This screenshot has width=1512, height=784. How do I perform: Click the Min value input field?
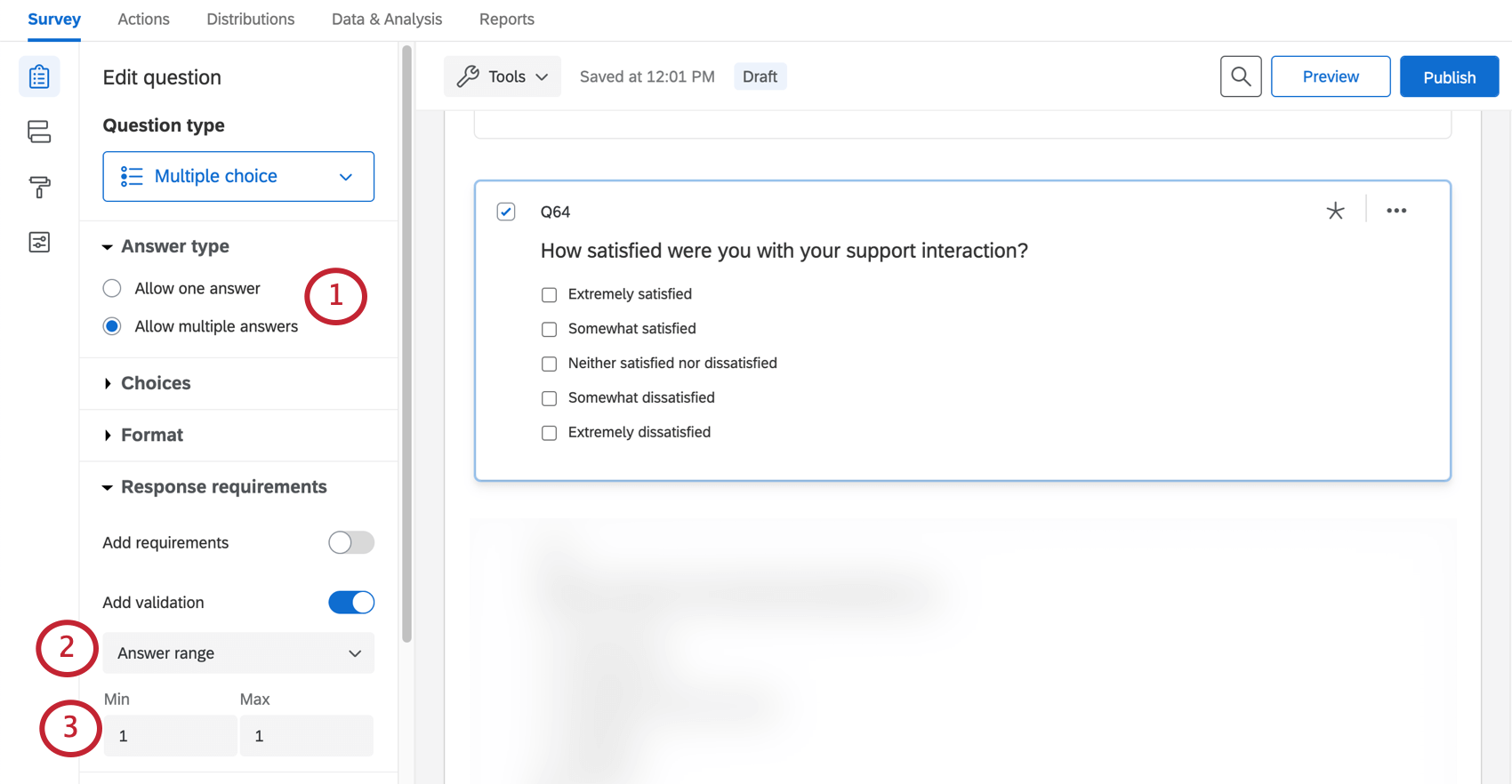point(170,736)
